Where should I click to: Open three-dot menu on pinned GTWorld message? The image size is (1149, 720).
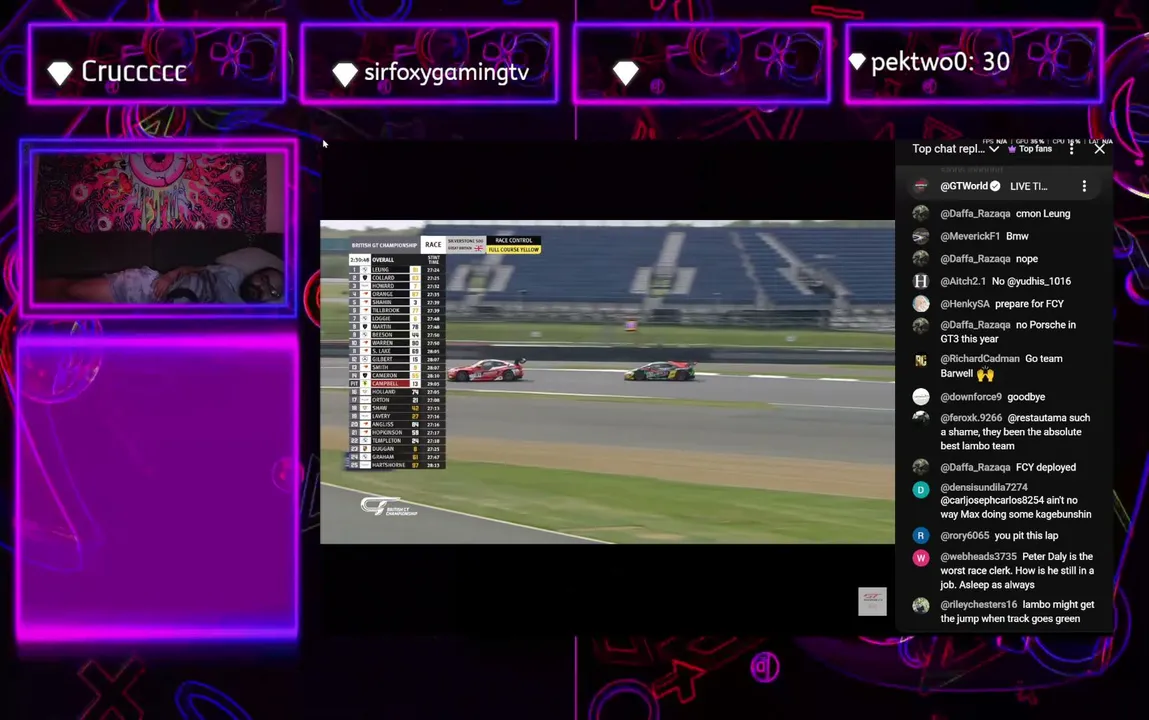(1084, 186)
